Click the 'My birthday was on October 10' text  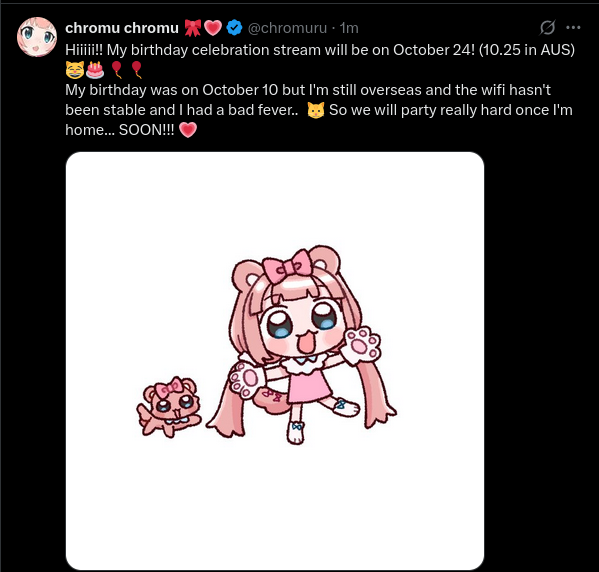[x=162, y=90]
